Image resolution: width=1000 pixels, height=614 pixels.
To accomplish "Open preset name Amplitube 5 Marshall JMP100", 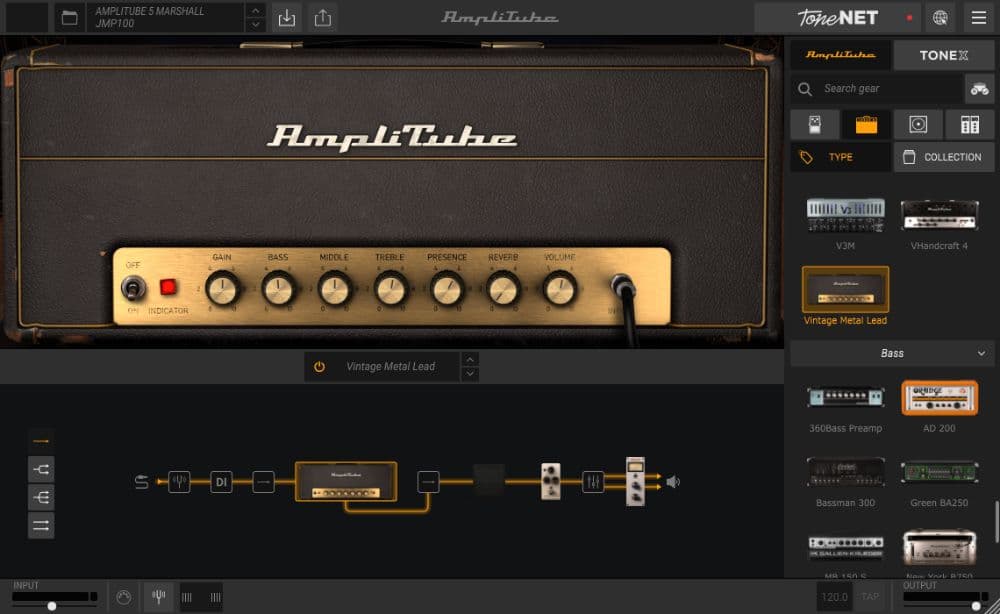I will [166, 18].
